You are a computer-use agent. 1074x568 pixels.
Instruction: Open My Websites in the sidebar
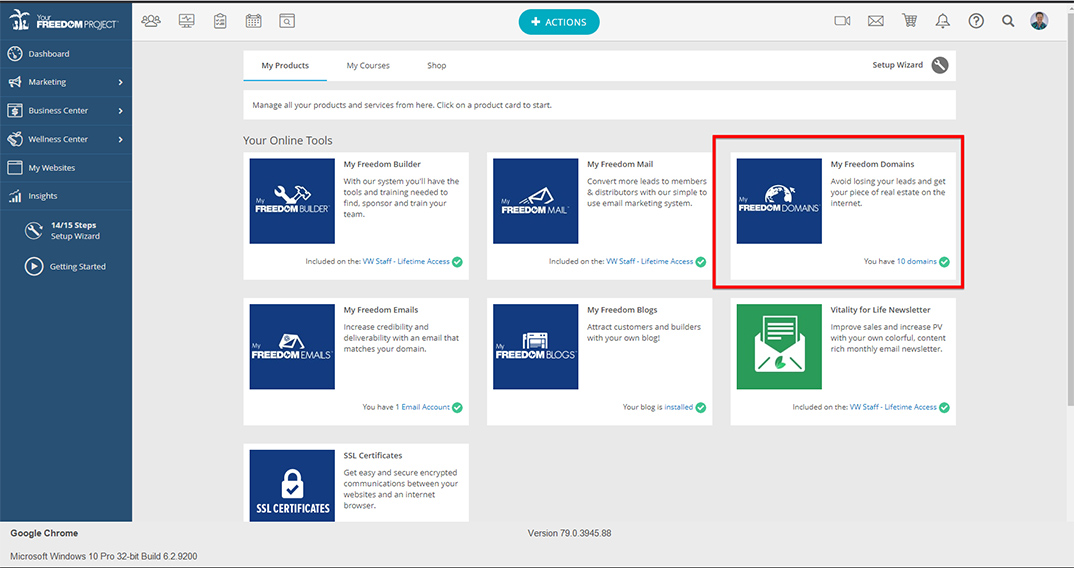click(x=66, y=168)
